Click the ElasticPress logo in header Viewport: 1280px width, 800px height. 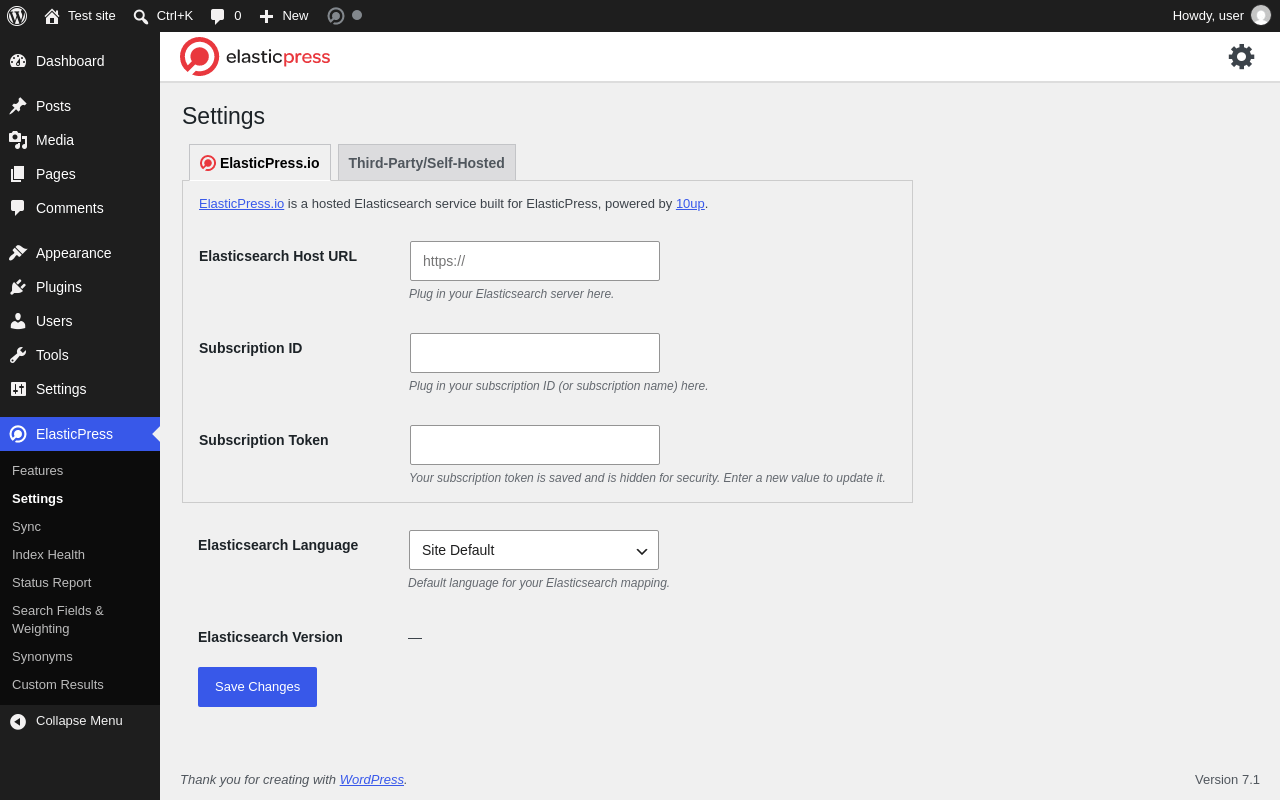[x=255, y=57]
